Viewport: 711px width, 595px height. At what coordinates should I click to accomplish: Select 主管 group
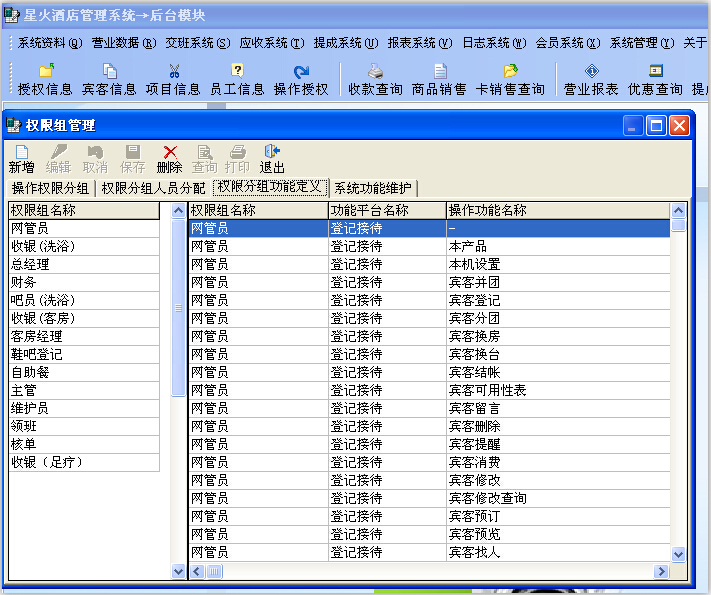point(84,390)
